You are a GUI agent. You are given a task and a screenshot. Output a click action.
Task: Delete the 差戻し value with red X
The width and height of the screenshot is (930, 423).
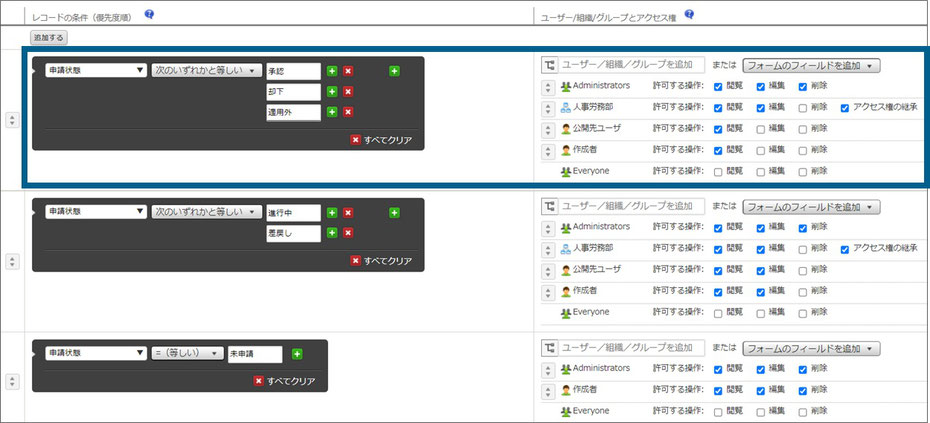point(348,233)
